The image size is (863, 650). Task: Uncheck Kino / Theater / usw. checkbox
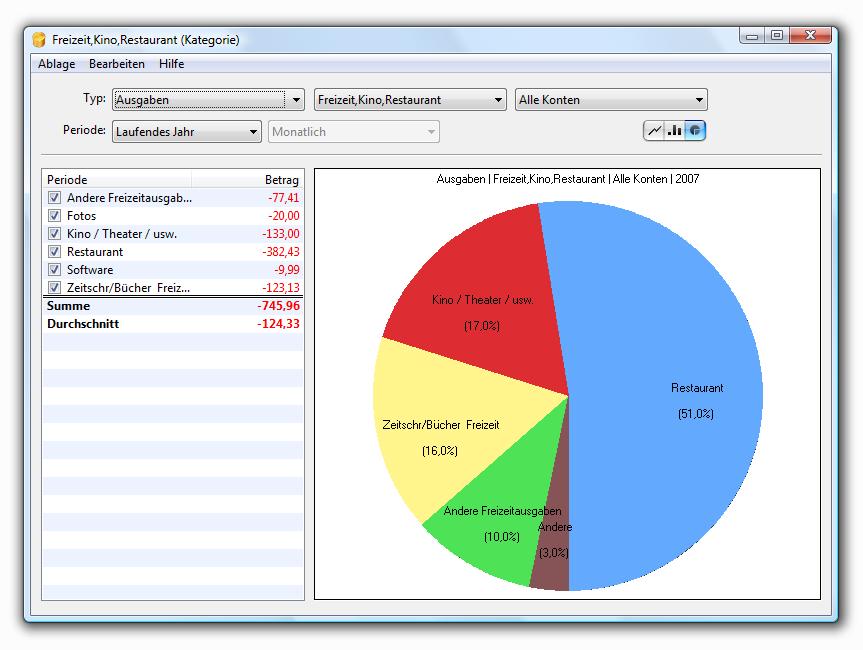[x=54, y=234]
